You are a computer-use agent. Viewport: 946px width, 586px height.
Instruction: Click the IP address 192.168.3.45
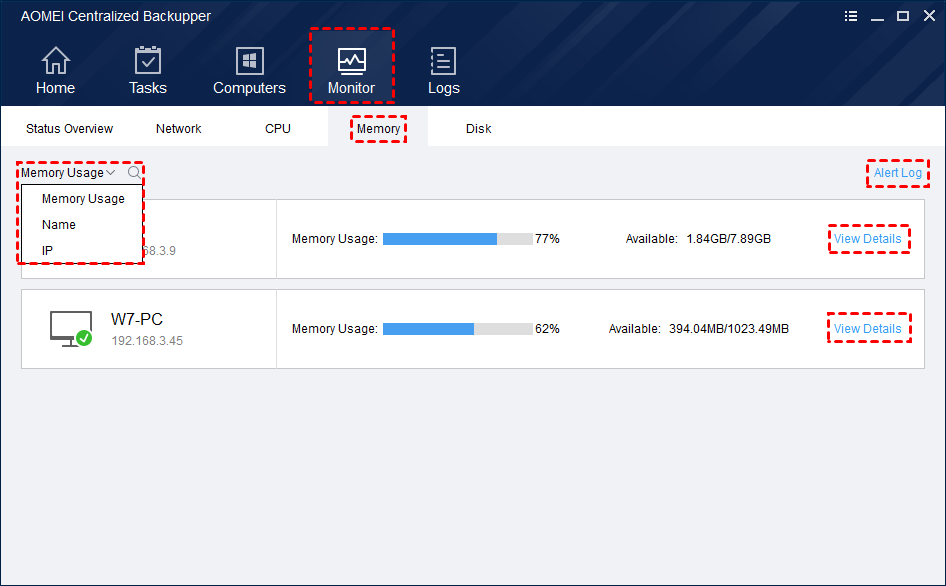coord(147,341)
